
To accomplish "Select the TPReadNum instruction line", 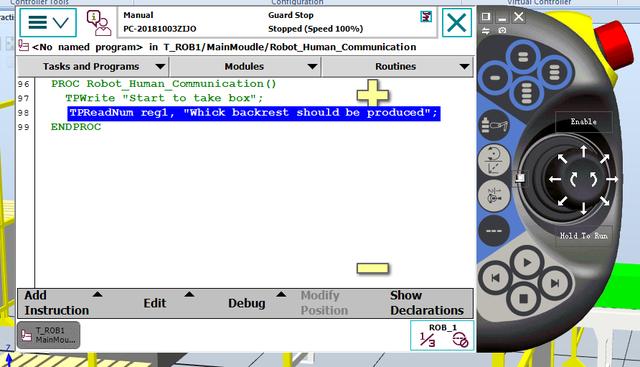I will [x=254, y=113].
